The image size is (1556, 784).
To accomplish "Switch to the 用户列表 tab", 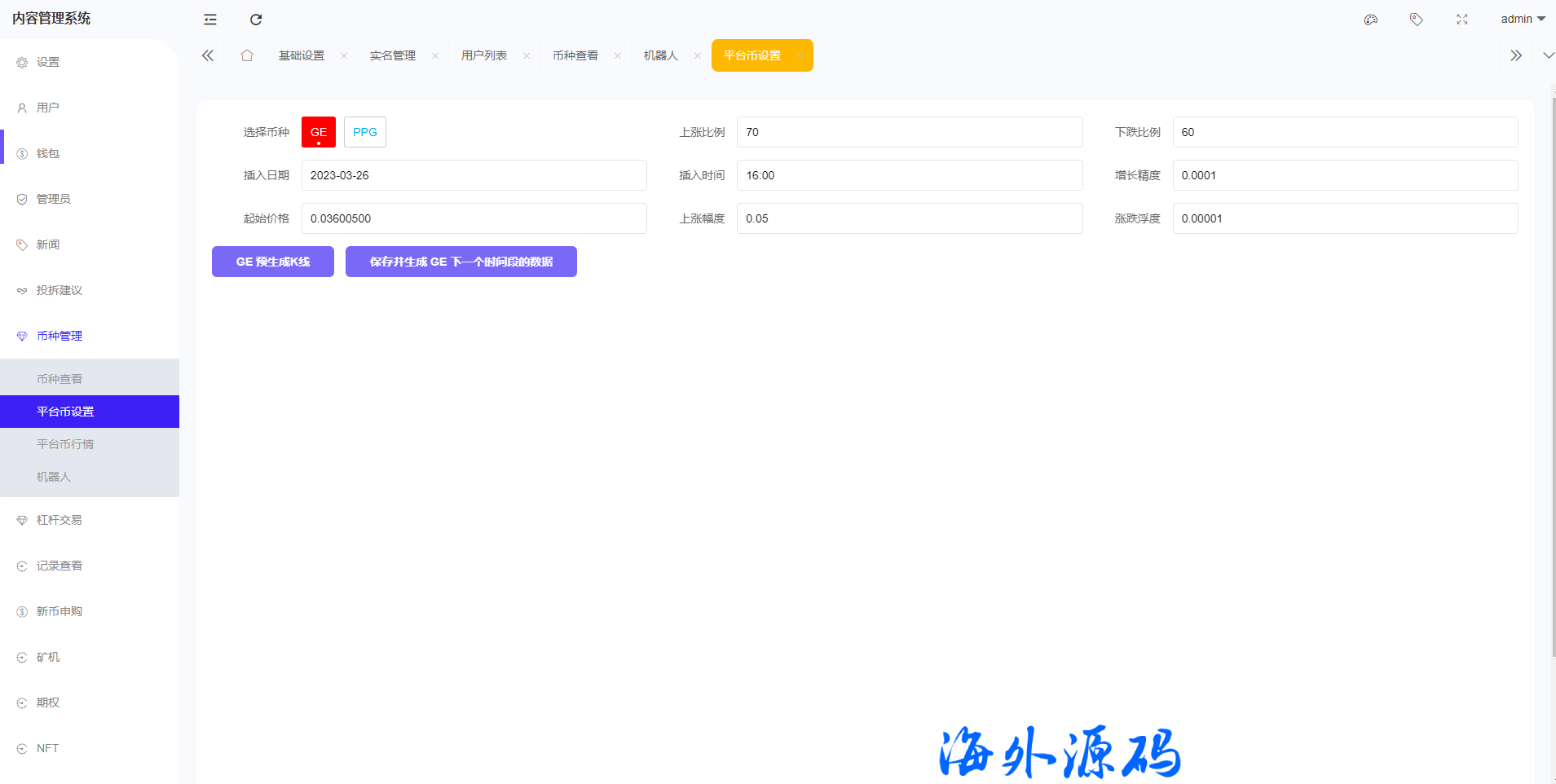I will click(484, 55).
